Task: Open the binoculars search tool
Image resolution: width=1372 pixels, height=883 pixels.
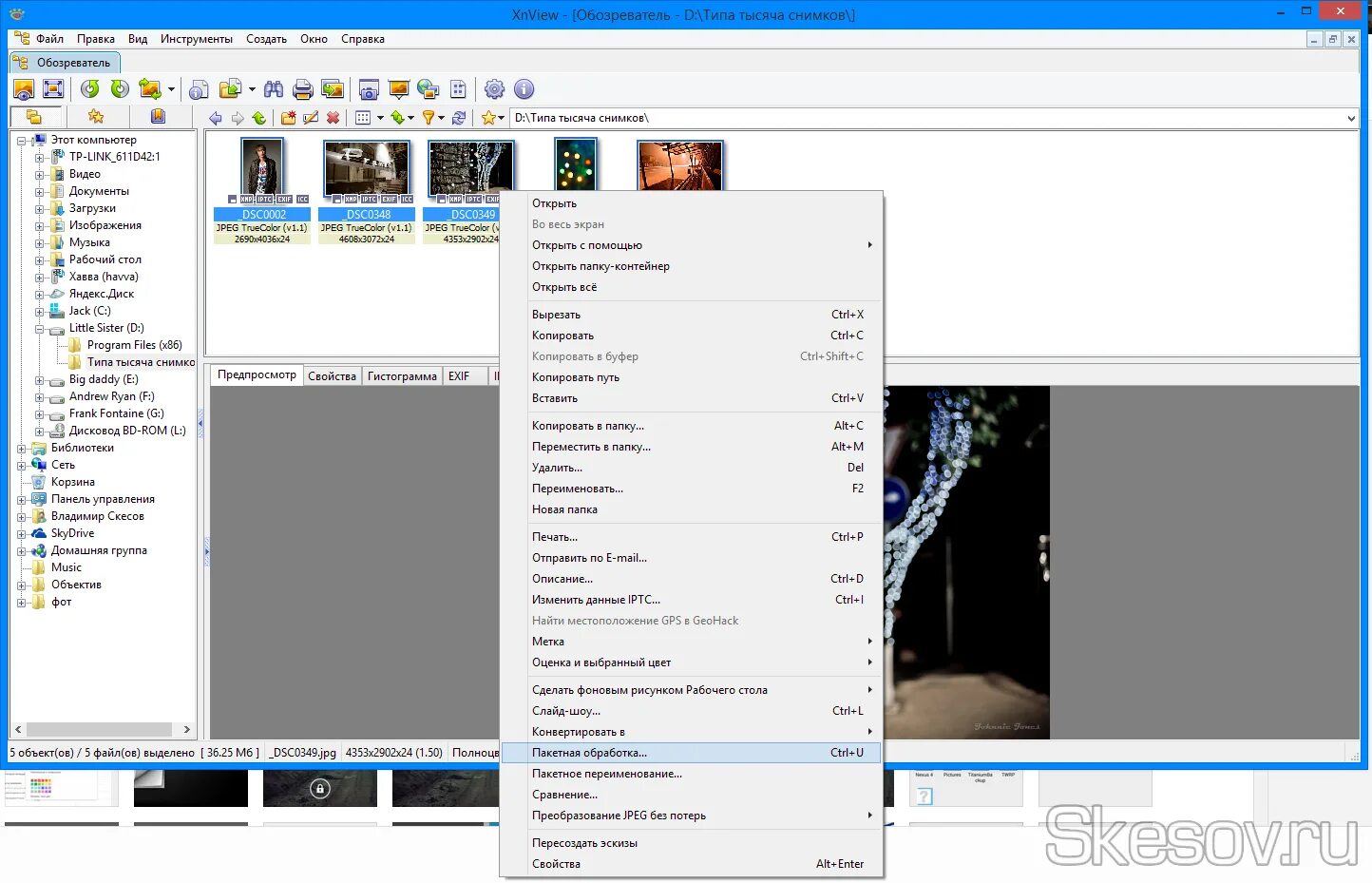Action: click(274, 89)
